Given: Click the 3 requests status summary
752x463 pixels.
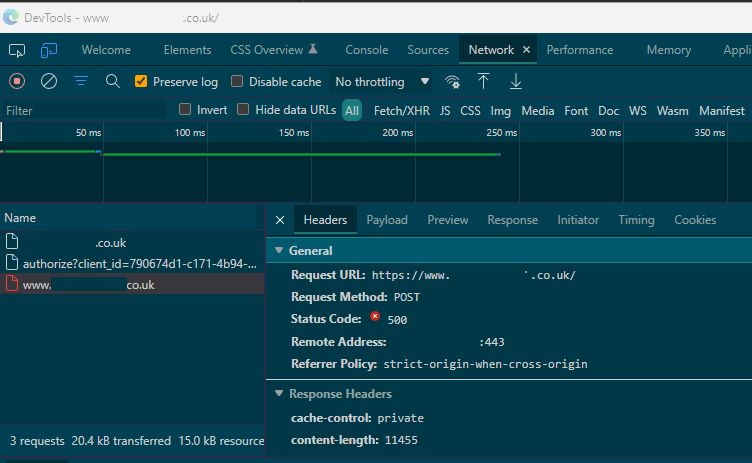Looking at the screenshot, I should (37, 441).
